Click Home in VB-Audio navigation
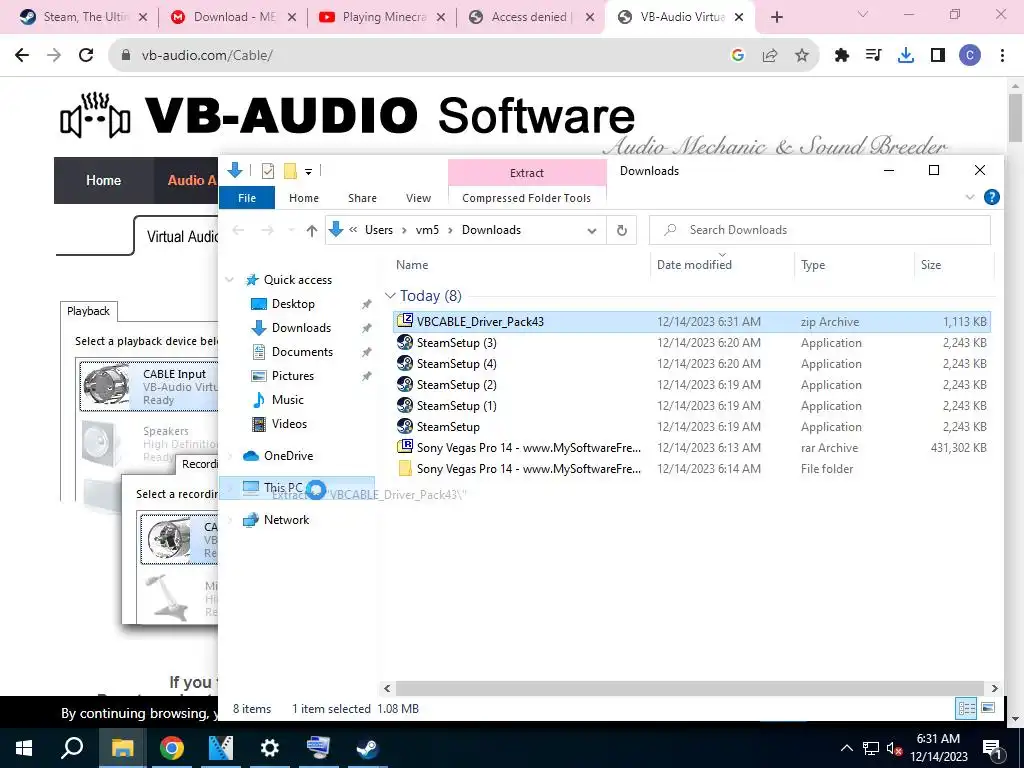The height and width of the screenshot is (768, 1024). coord(103,180)
